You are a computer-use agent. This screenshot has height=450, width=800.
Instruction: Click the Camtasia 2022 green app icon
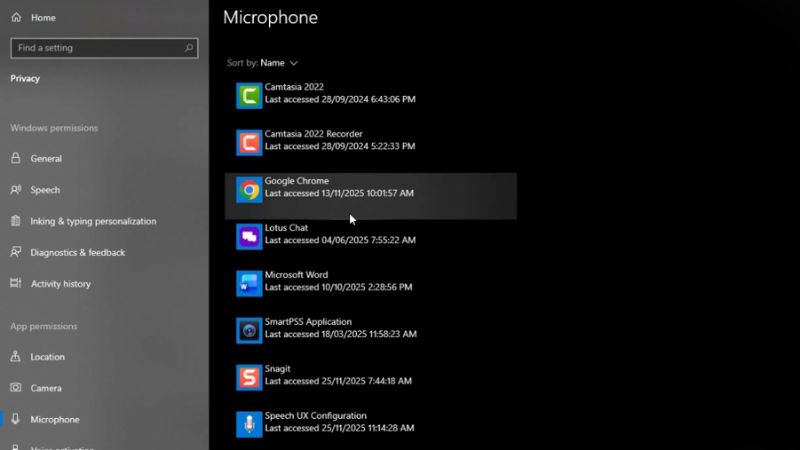(x=249, y=95)
